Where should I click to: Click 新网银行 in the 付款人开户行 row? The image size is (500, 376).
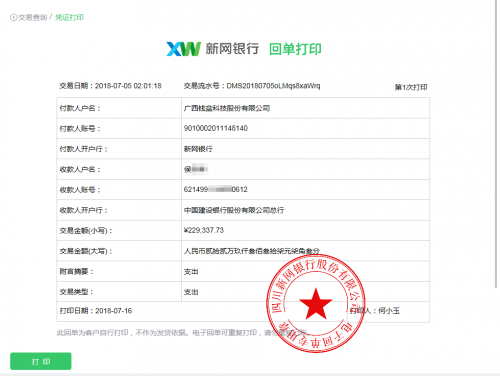coord(198,149)
